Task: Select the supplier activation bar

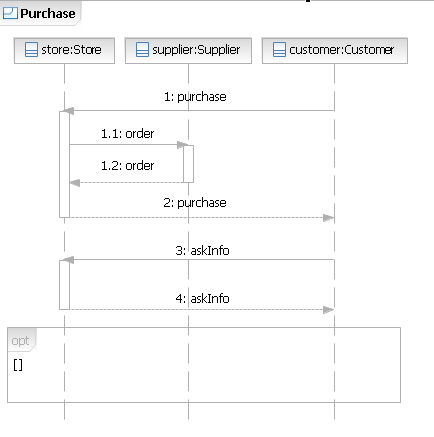Action: pos(188,164)
